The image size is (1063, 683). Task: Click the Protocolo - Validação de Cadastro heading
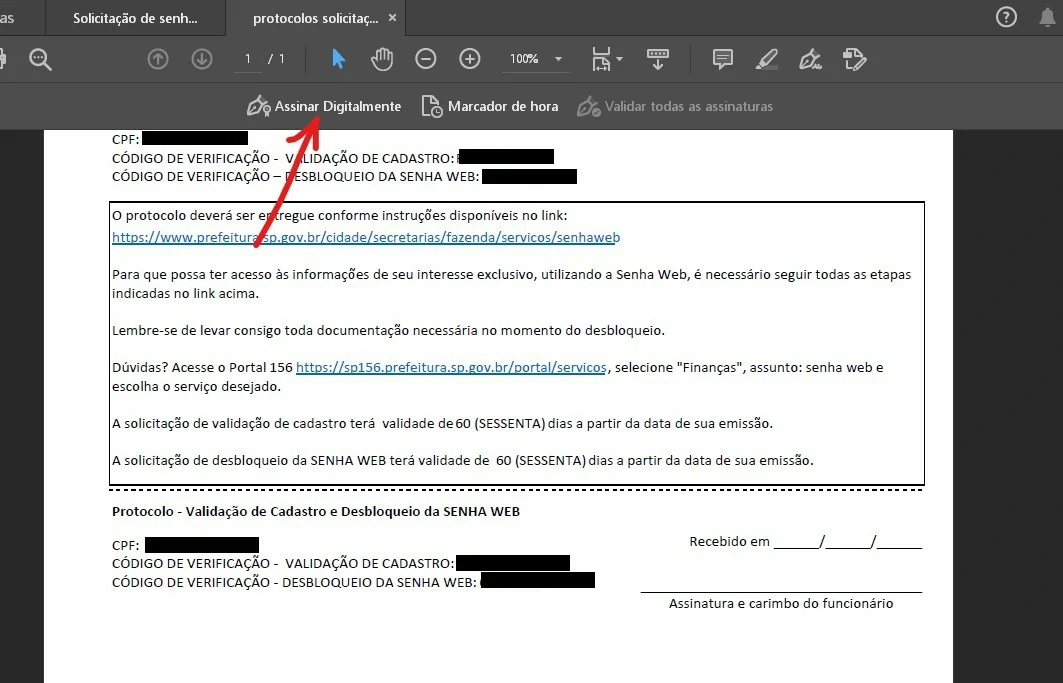tap(316, 511)
